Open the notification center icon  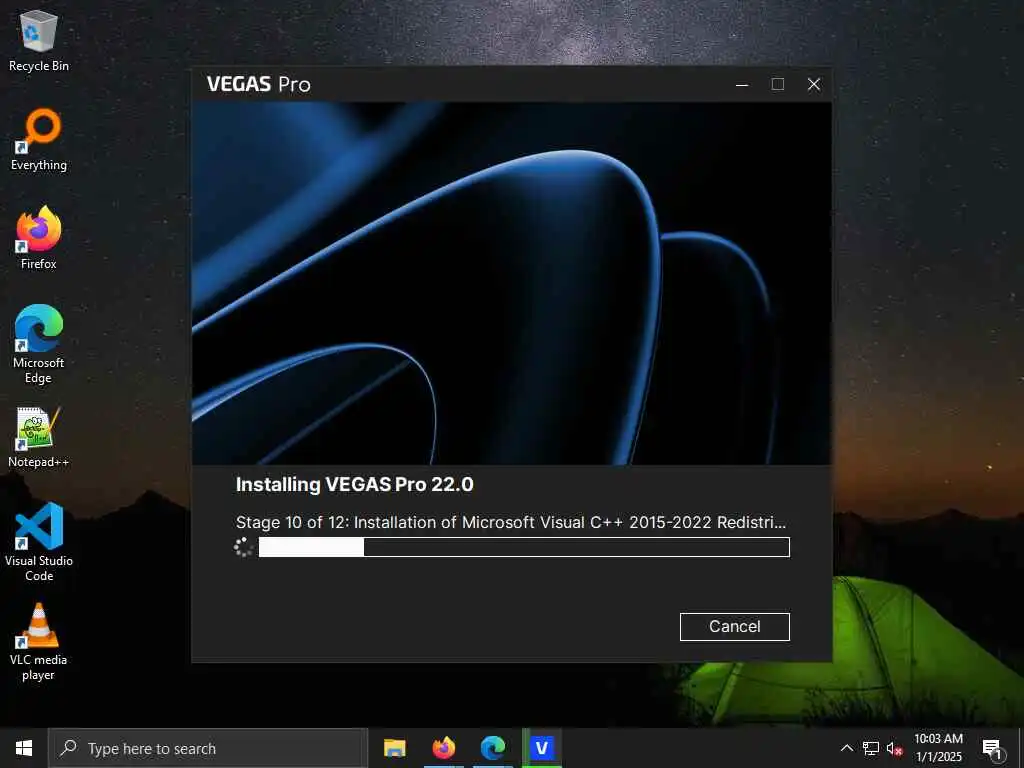pyautogui.click(x=991, y=748)
